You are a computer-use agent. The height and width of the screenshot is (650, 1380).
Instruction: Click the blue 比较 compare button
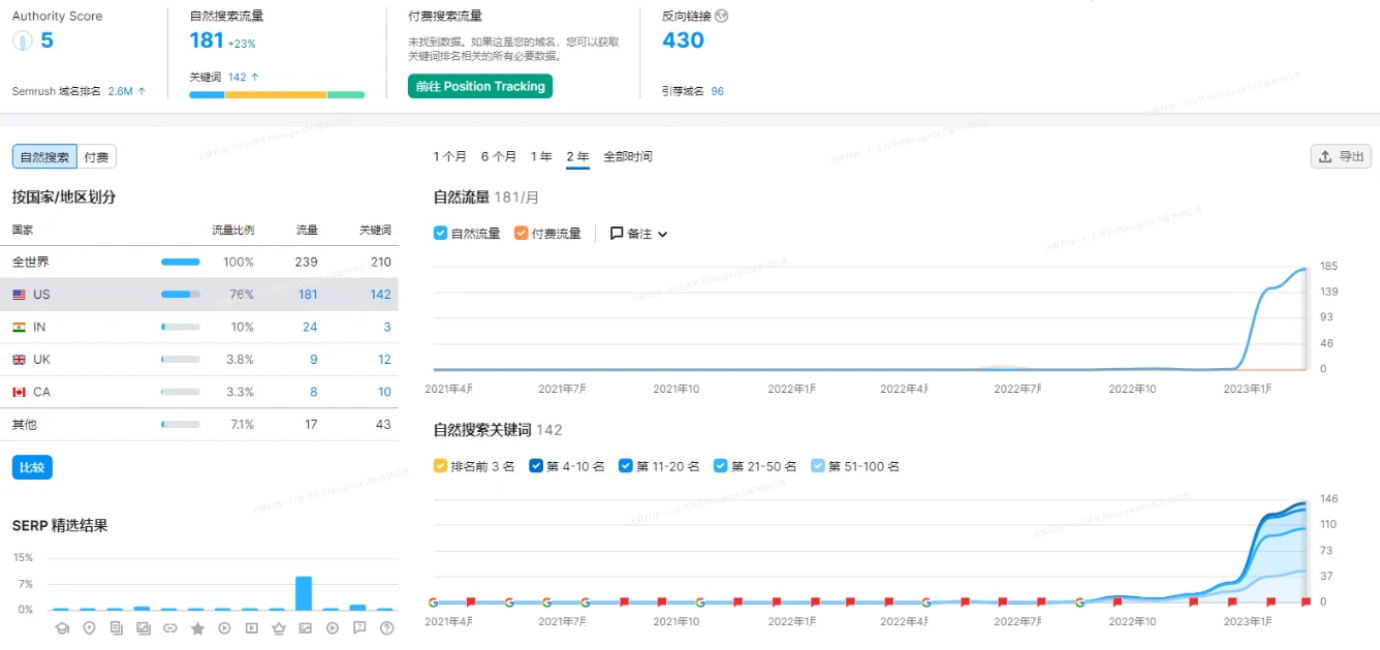click(x=32, y=467)
